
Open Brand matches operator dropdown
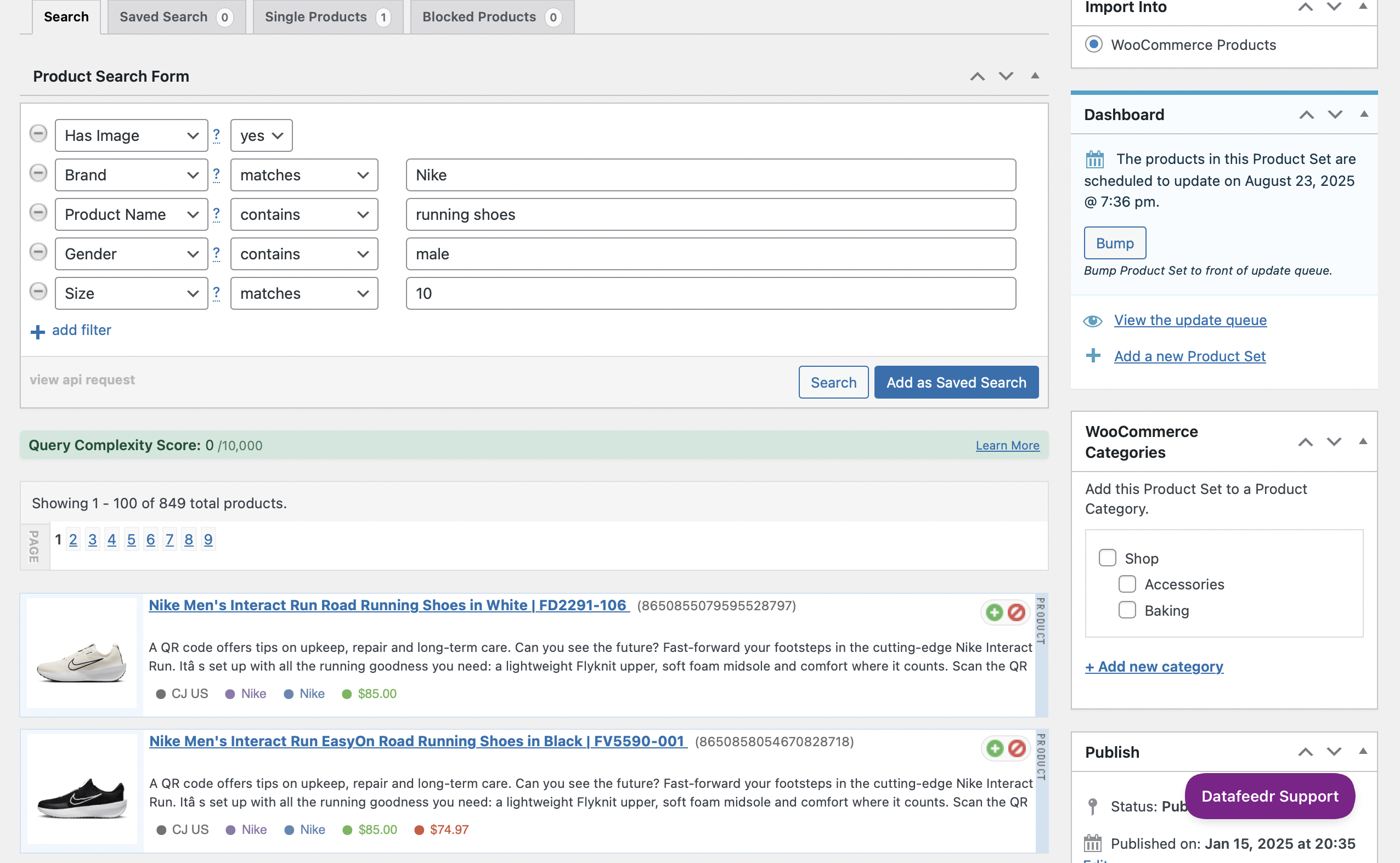(x=304, y=175)
